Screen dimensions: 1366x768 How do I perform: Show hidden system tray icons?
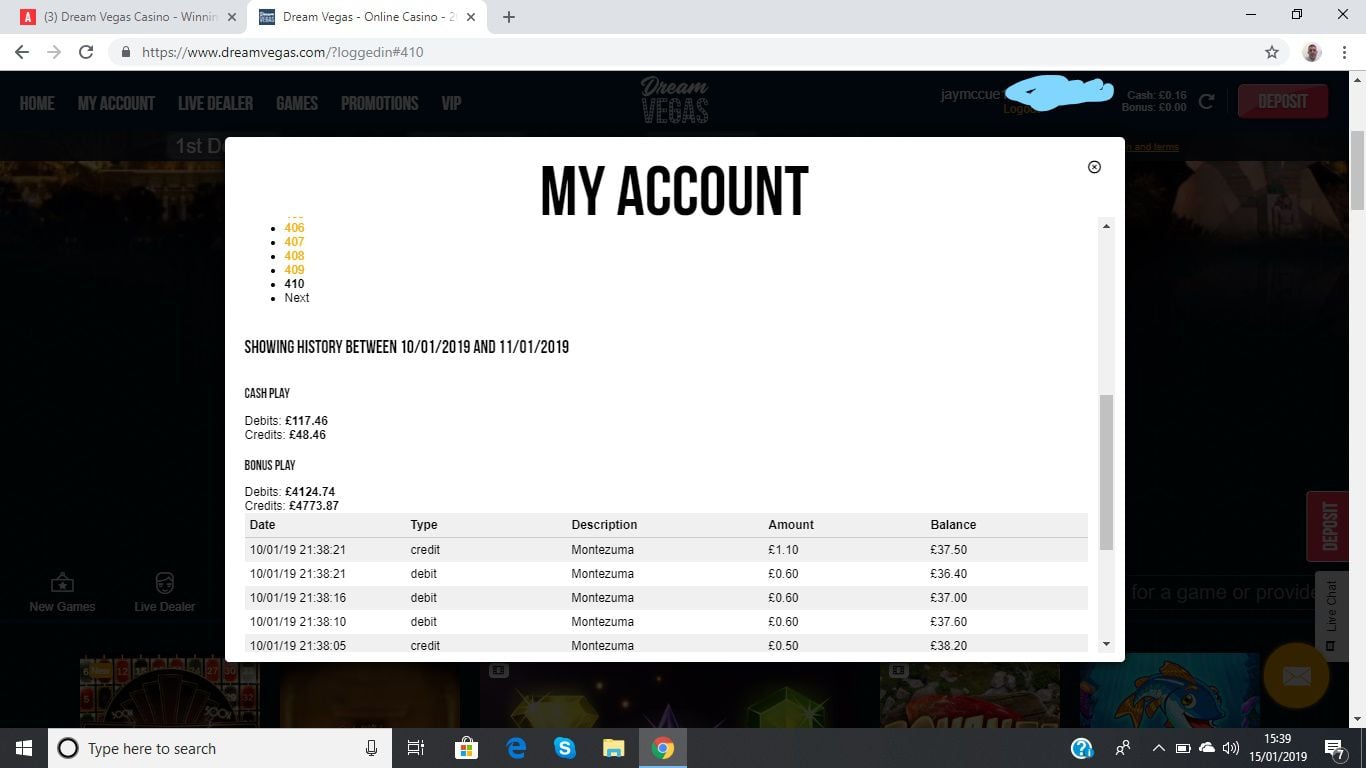pos(1159,748)
